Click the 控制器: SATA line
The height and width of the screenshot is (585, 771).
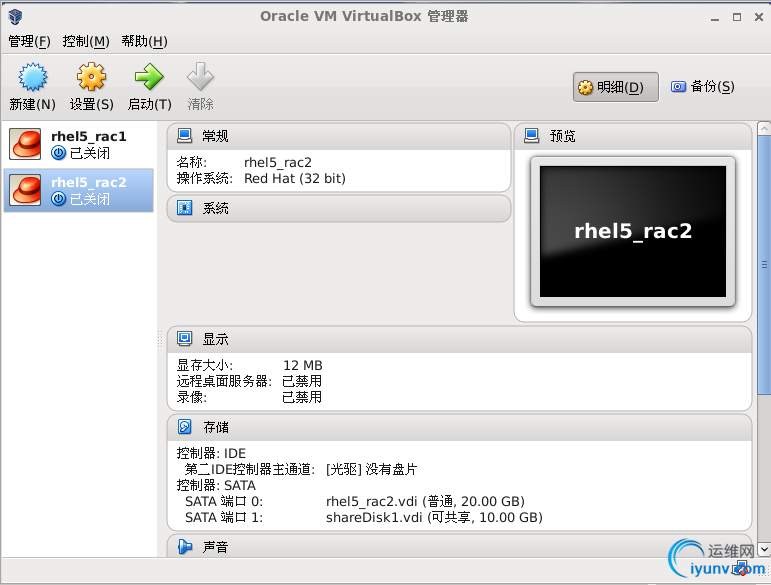216,485
